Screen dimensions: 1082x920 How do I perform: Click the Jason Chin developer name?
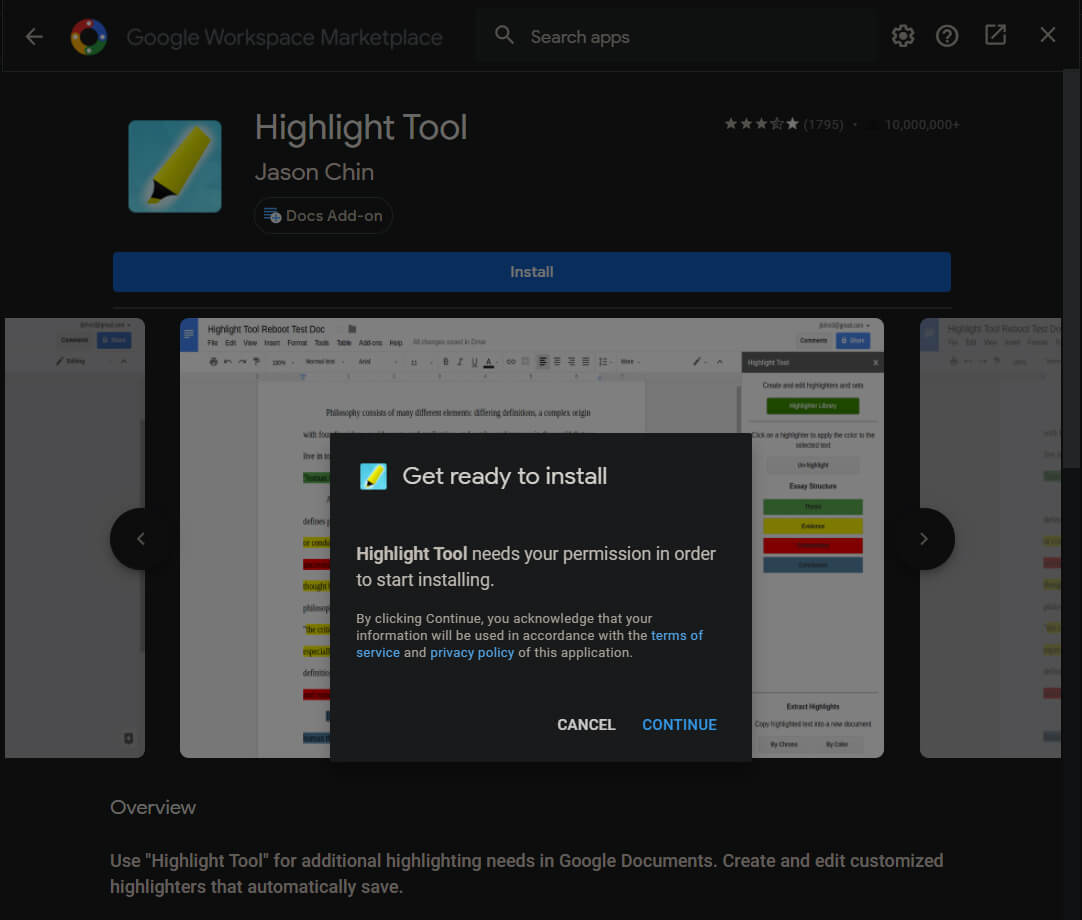tap(314, 172)
